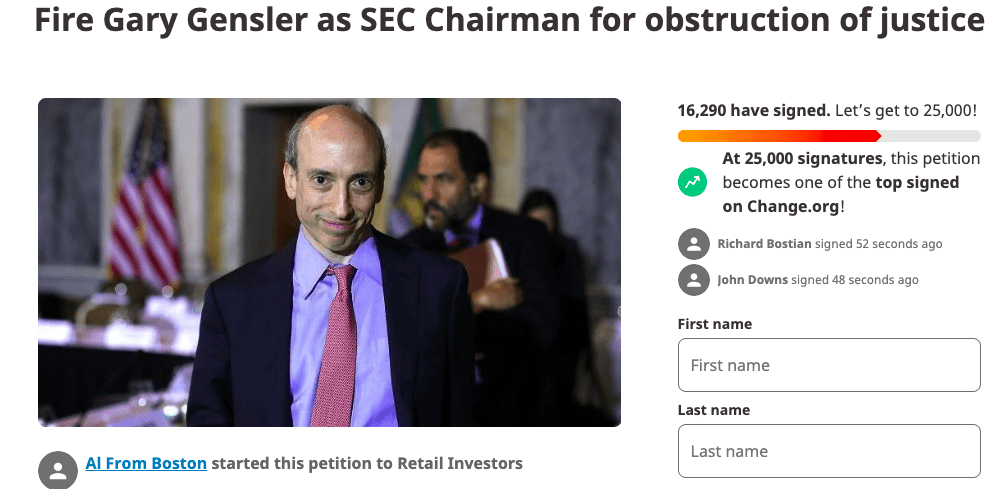Click Richard Bostian's avatar icon

point(694,244)
